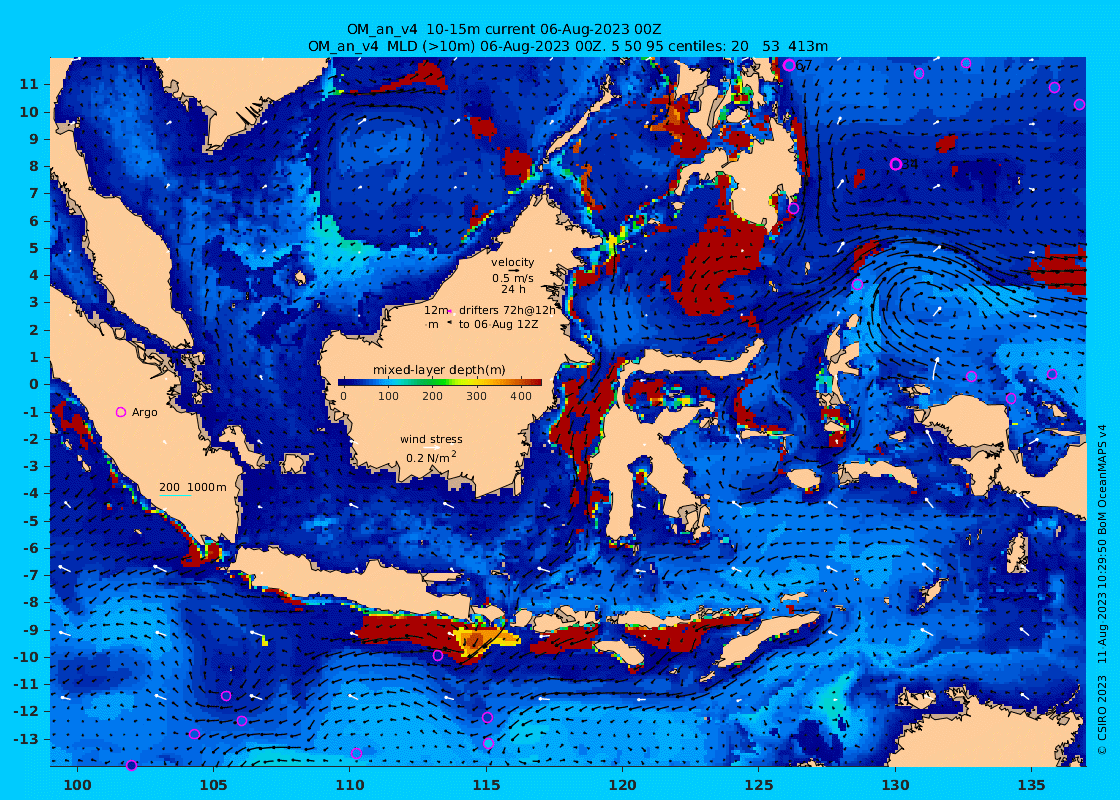
Task: Click the Argo float marker labeled 67
Action: click(x=789, y=66)
